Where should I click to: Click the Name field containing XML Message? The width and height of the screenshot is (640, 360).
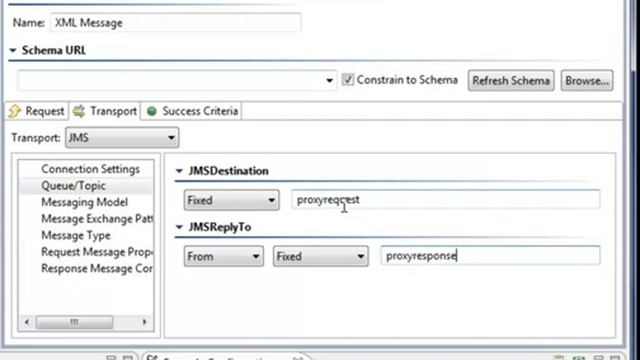click(x=176, y=22)
